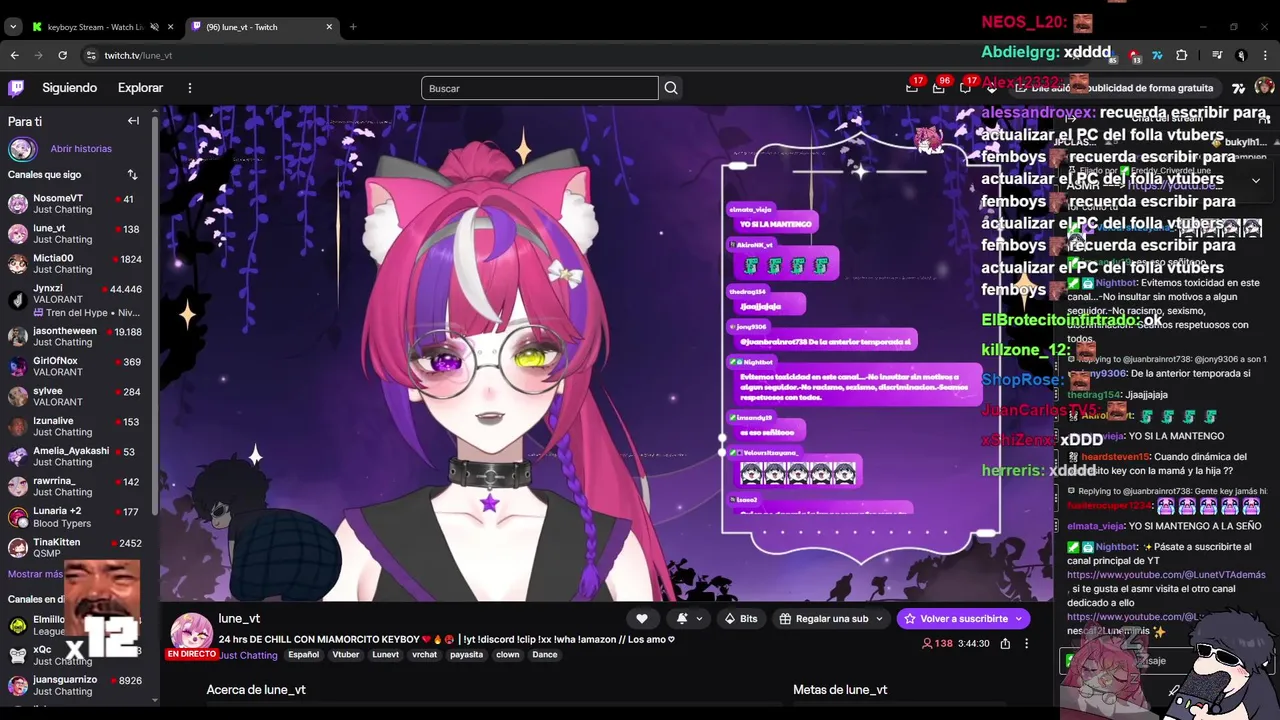Image resolution: width=1280 pixels, height=720 pixels.
Task: Click the Lunevt tag
Action: (386, 655)
